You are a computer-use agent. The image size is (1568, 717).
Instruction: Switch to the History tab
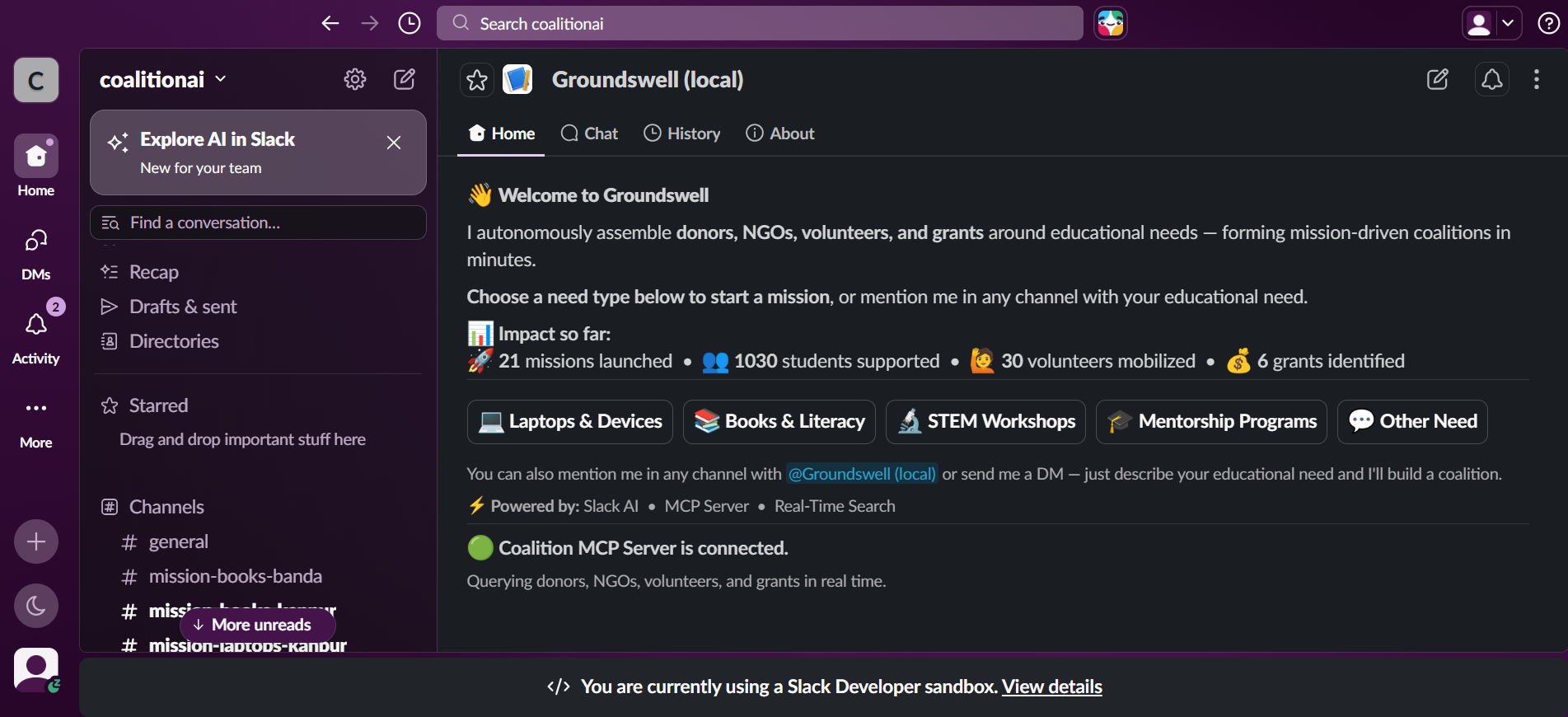[681, 134]
